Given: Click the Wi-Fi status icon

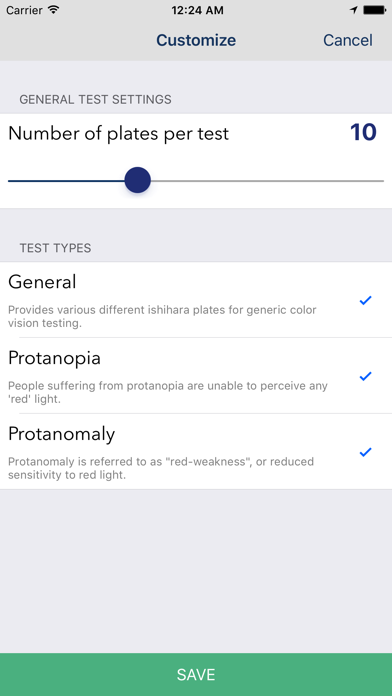Looking at the screenshot, I should [54, 10].
